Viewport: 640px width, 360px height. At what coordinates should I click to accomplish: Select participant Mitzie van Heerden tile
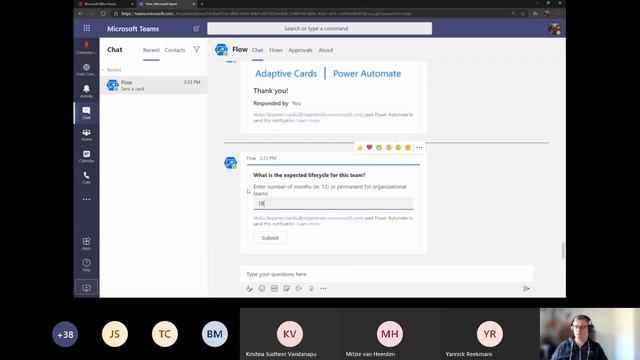(390, 334)
